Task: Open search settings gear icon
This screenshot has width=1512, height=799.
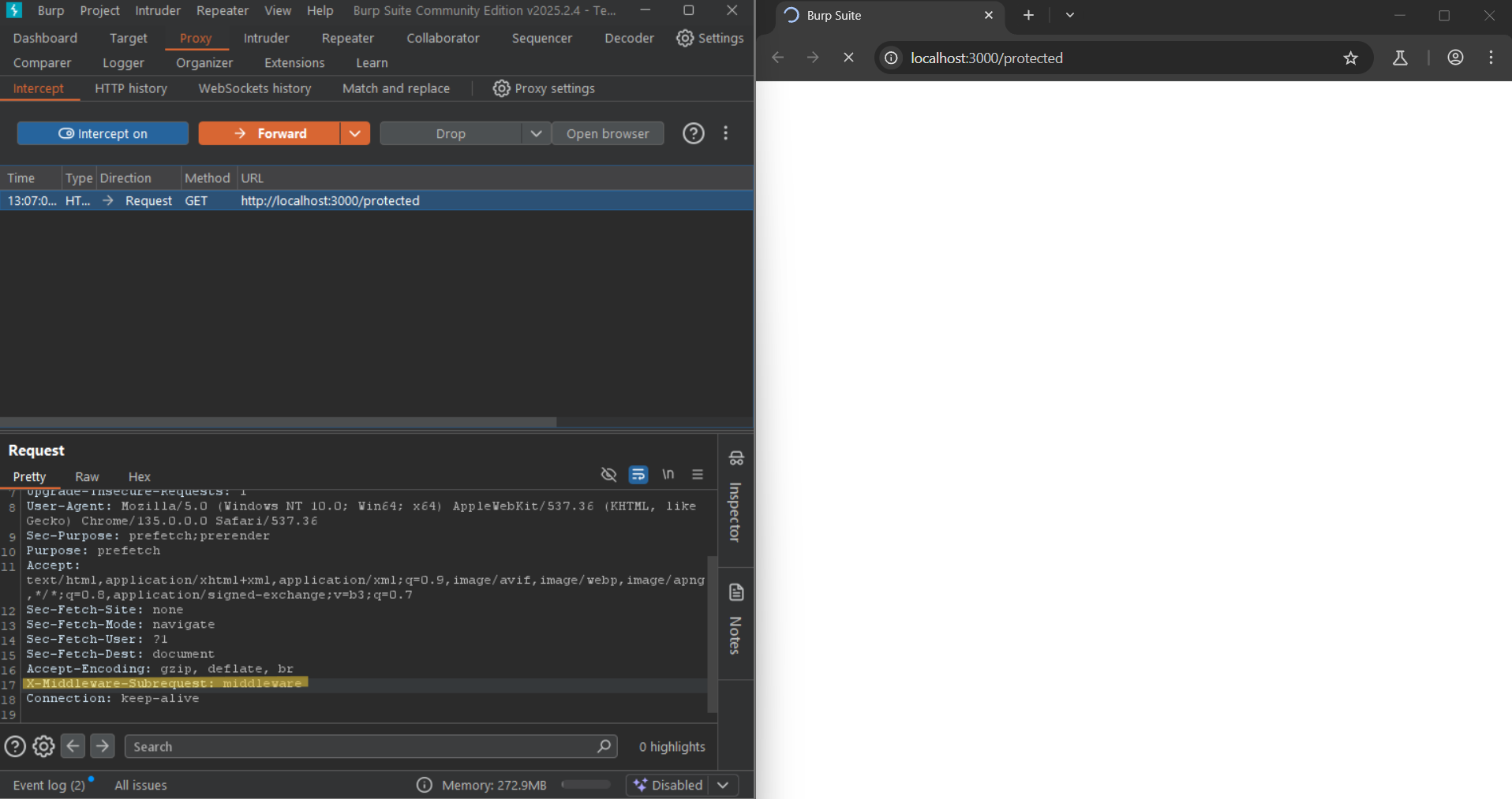Action: click(x=43, y=746)
